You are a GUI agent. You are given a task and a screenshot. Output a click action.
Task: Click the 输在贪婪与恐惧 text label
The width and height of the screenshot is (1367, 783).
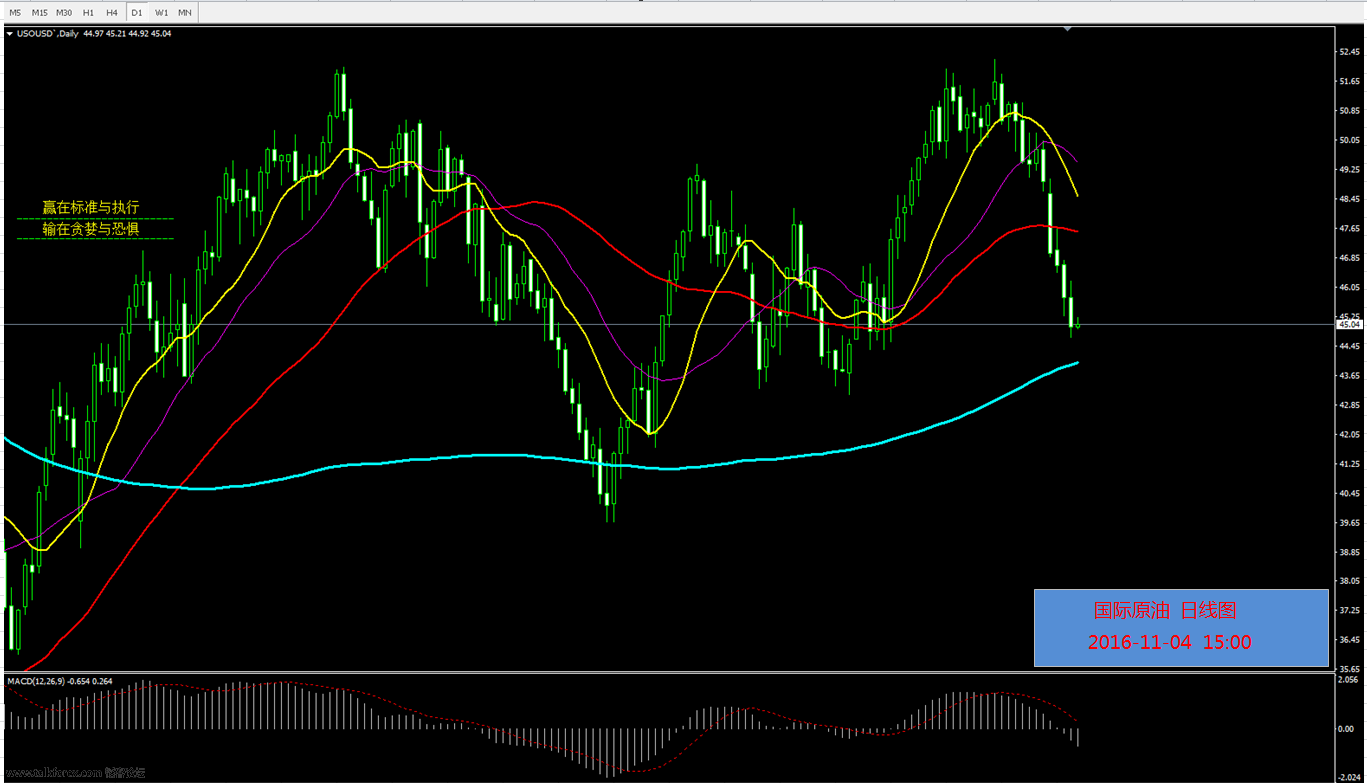[x=90, y=229]
